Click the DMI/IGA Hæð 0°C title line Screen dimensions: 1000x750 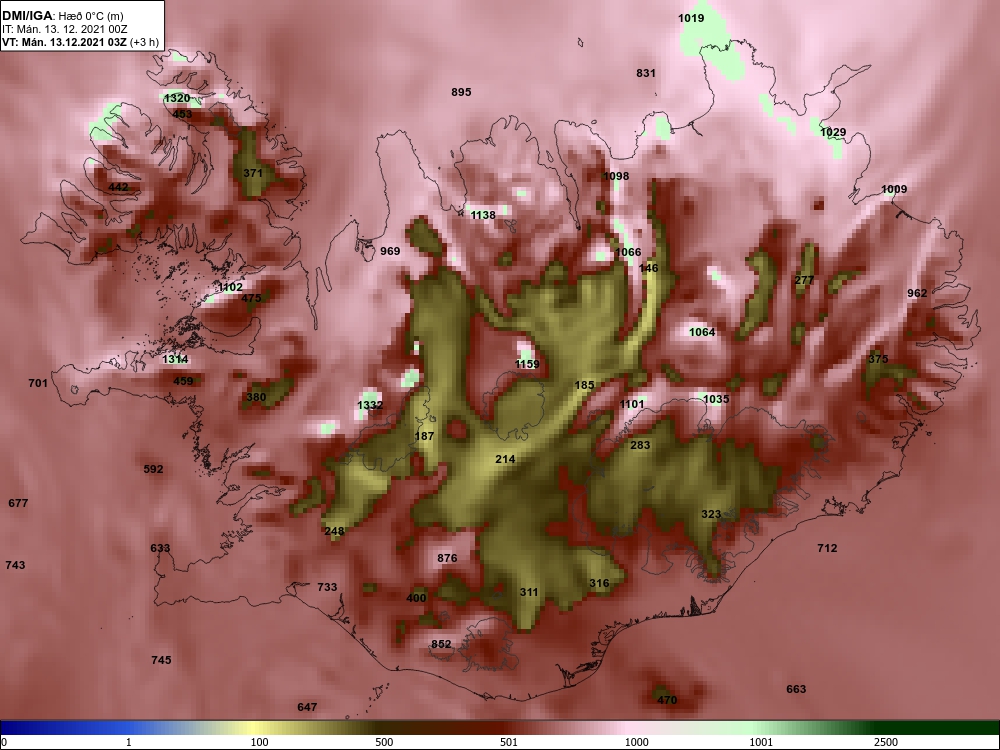tap(62, 16)
